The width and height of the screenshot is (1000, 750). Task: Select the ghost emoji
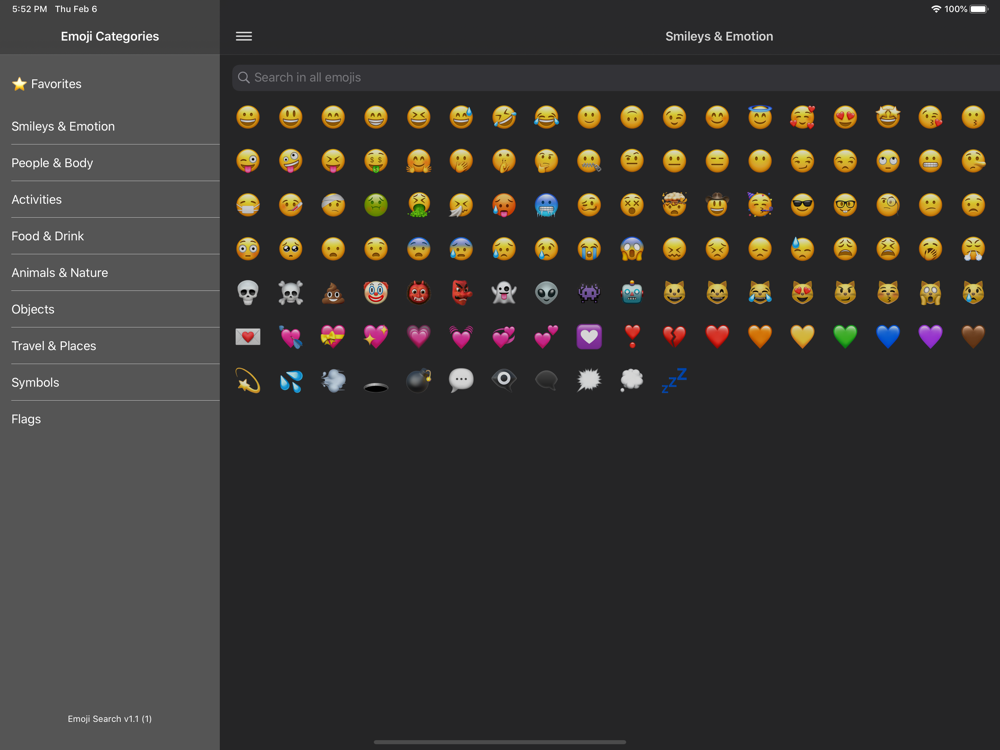504,293
